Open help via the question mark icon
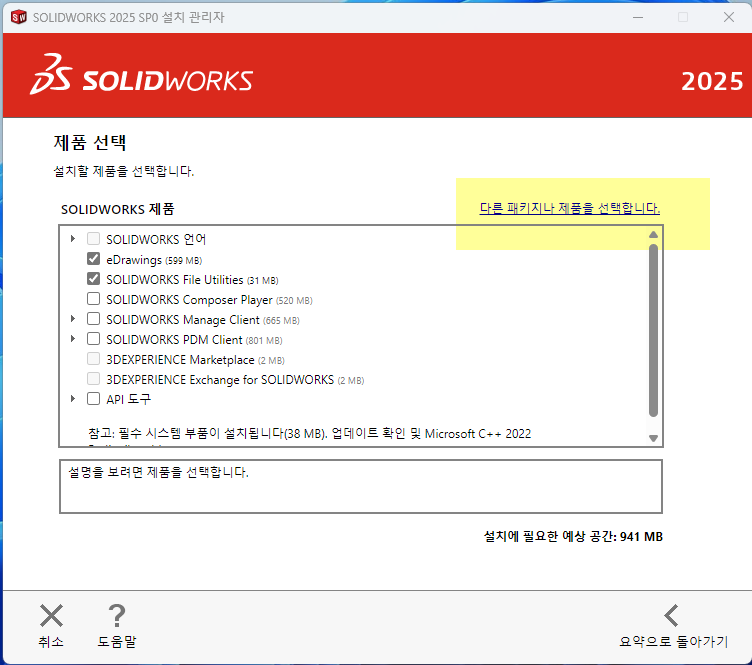The image size is (752, 665). click(117, 616)
